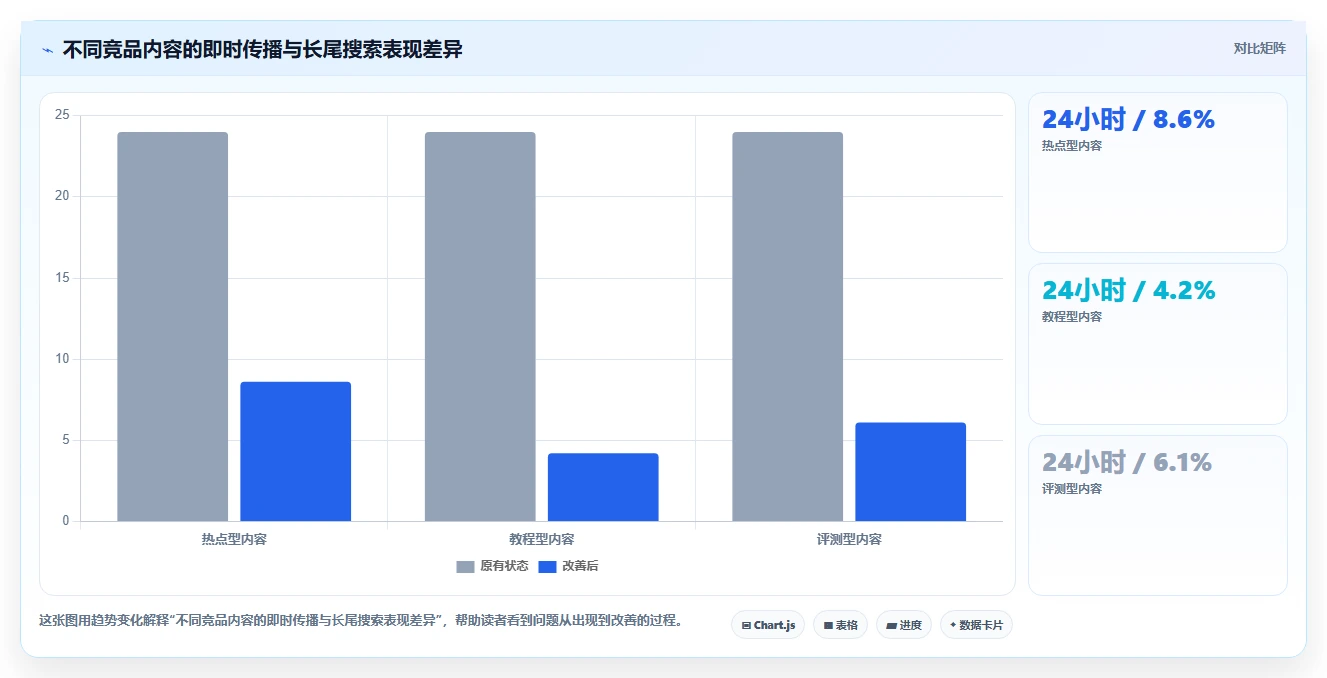Toggle the 原有状态 legend color box
1327x678 pixels.
[x=465, y=566]
